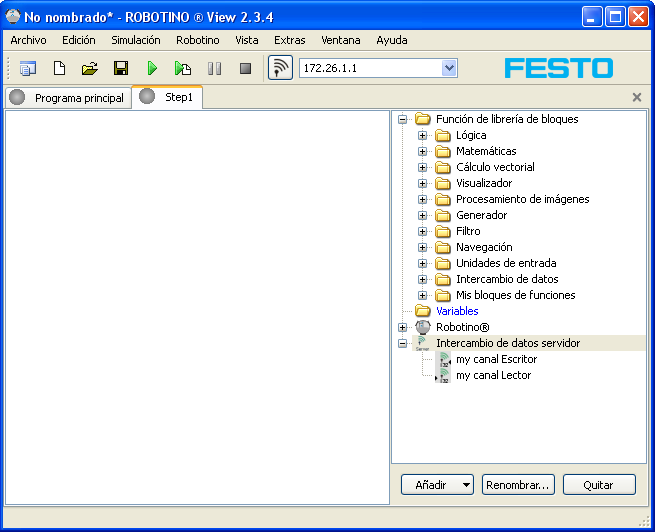This screenshot has height=532, width=655.
Task: Select the Step1 tab
Action: click(x=168, y=97)
